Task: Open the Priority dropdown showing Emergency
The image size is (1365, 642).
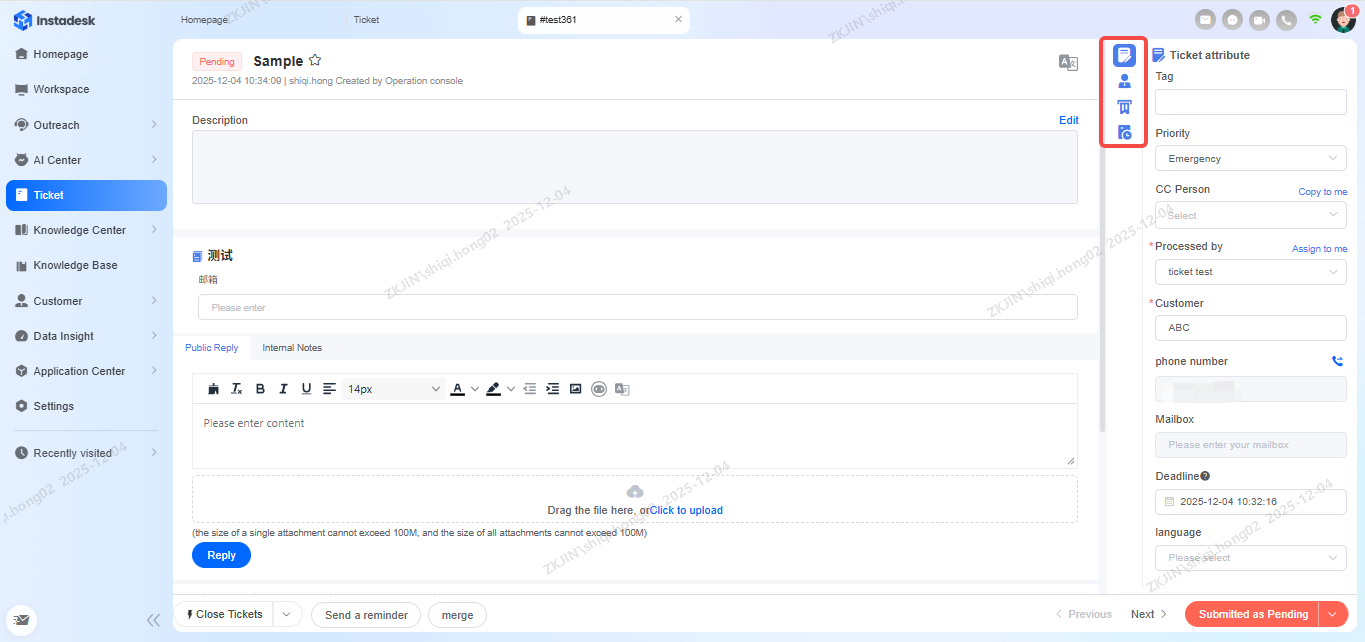Action: click(x=1250, y=158)
